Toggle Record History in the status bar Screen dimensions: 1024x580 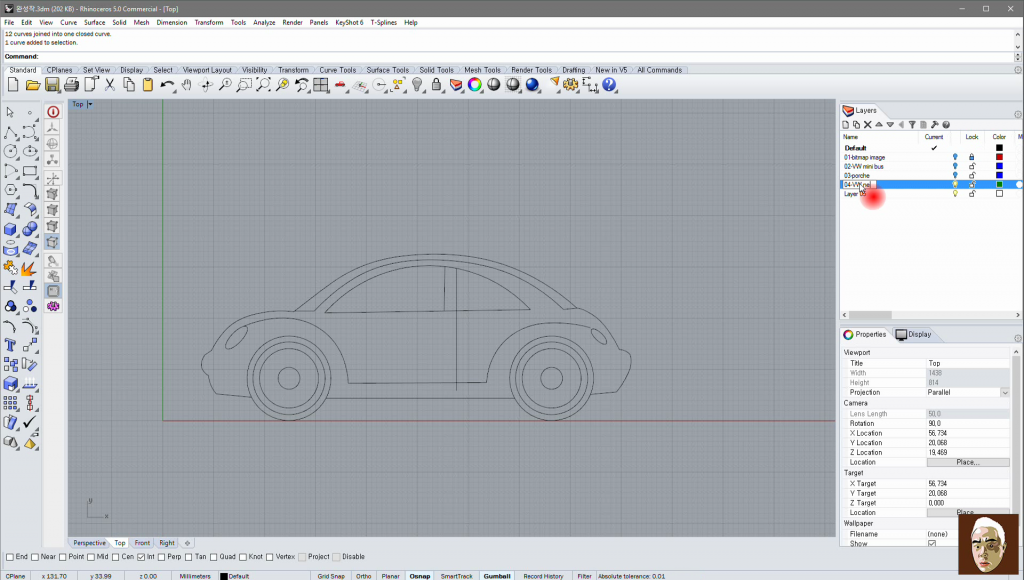tap(543, 576)
